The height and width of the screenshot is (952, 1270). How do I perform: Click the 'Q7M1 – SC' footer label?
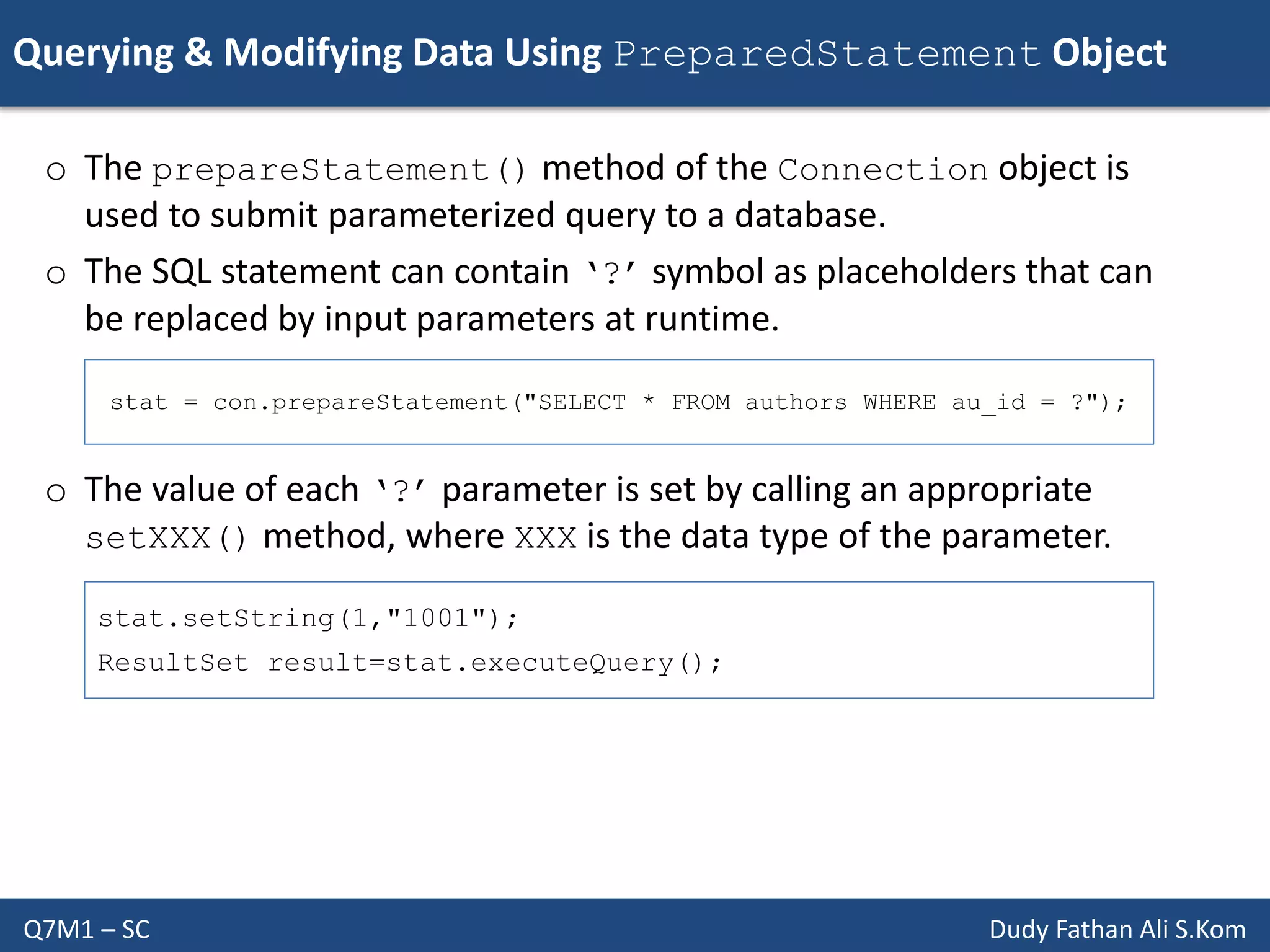(x=87, y=930)
